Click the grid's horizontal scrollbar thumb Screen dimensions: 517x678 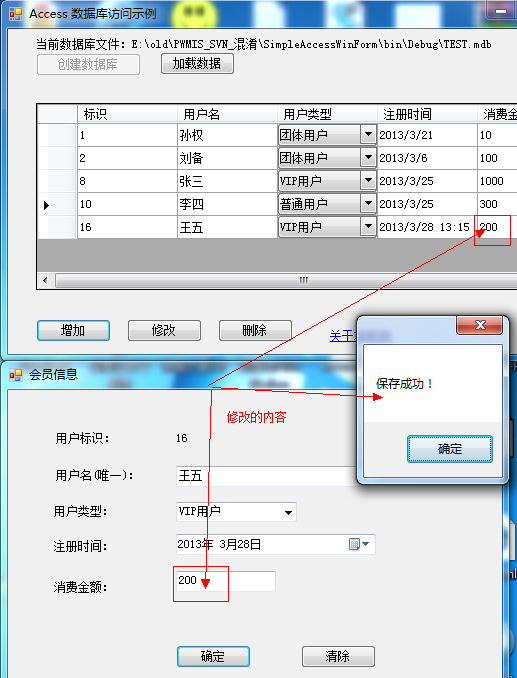[x=286, y=280]
